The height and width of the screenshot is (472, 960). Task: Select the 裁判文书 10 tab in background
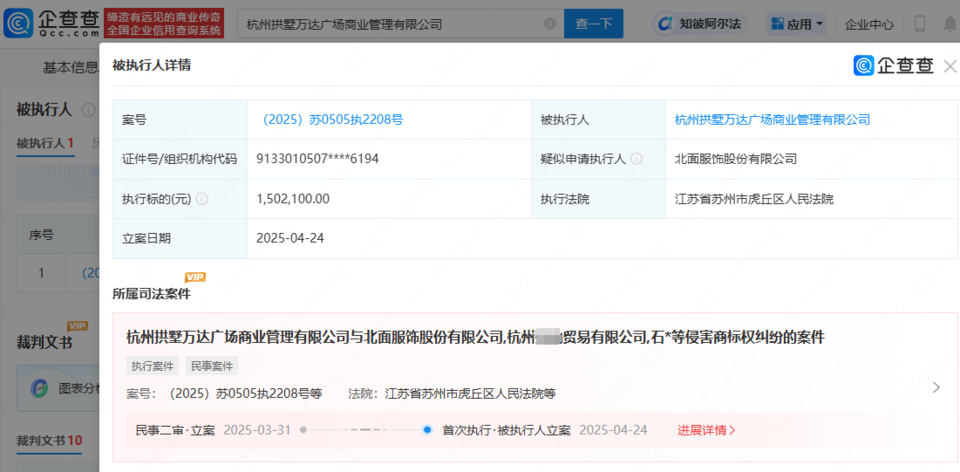pyautogui.click(x=49, y=440)
